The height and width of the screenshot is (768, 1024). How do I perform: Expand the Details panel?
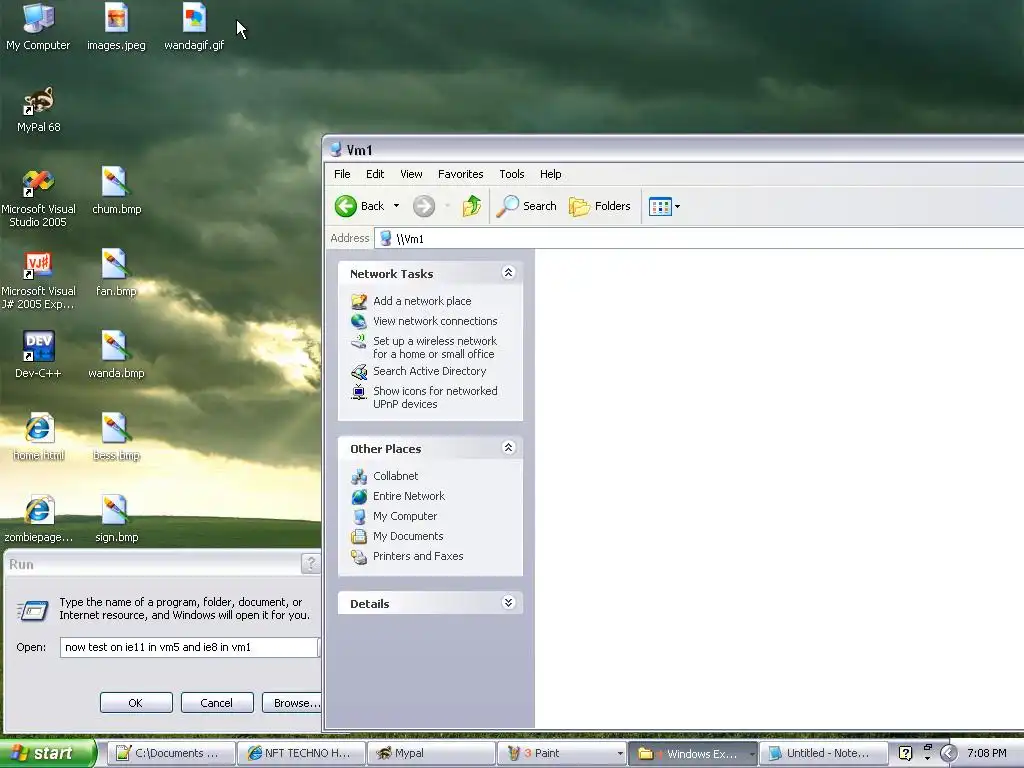pyautogui.click(x=509, y=603)
